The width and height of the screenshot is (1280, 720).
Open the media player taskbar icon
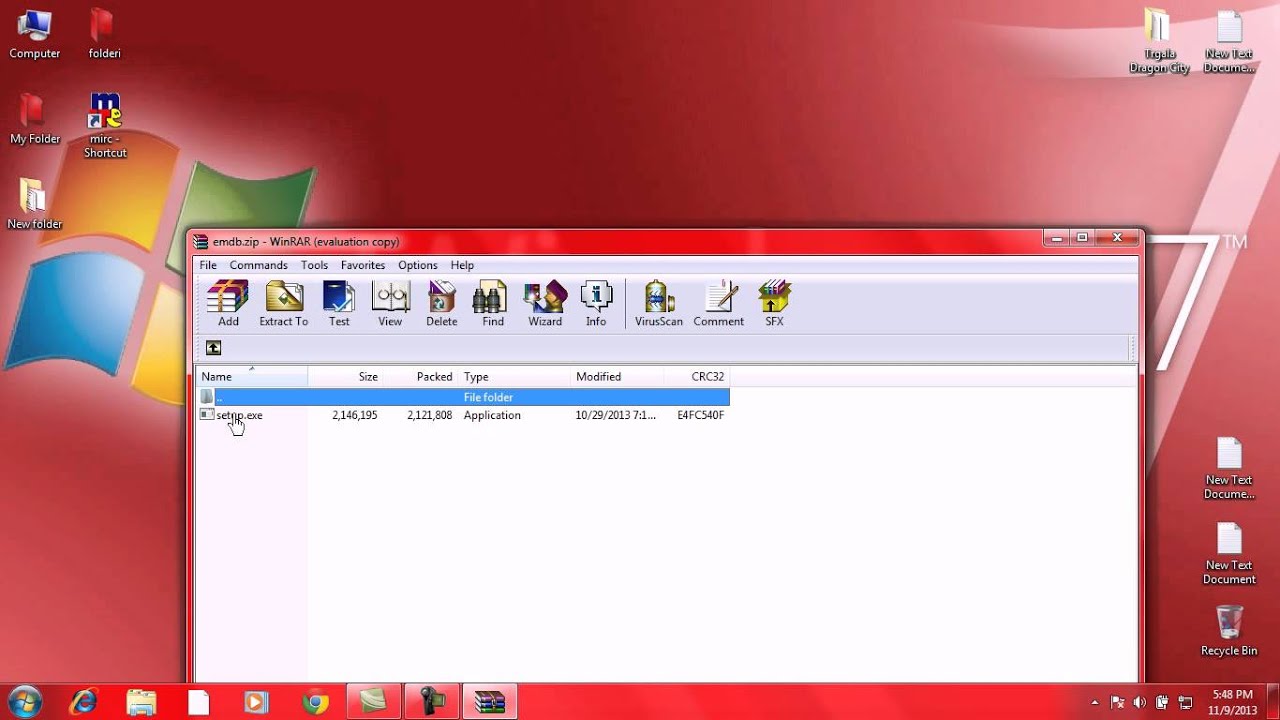pos(257,702)
